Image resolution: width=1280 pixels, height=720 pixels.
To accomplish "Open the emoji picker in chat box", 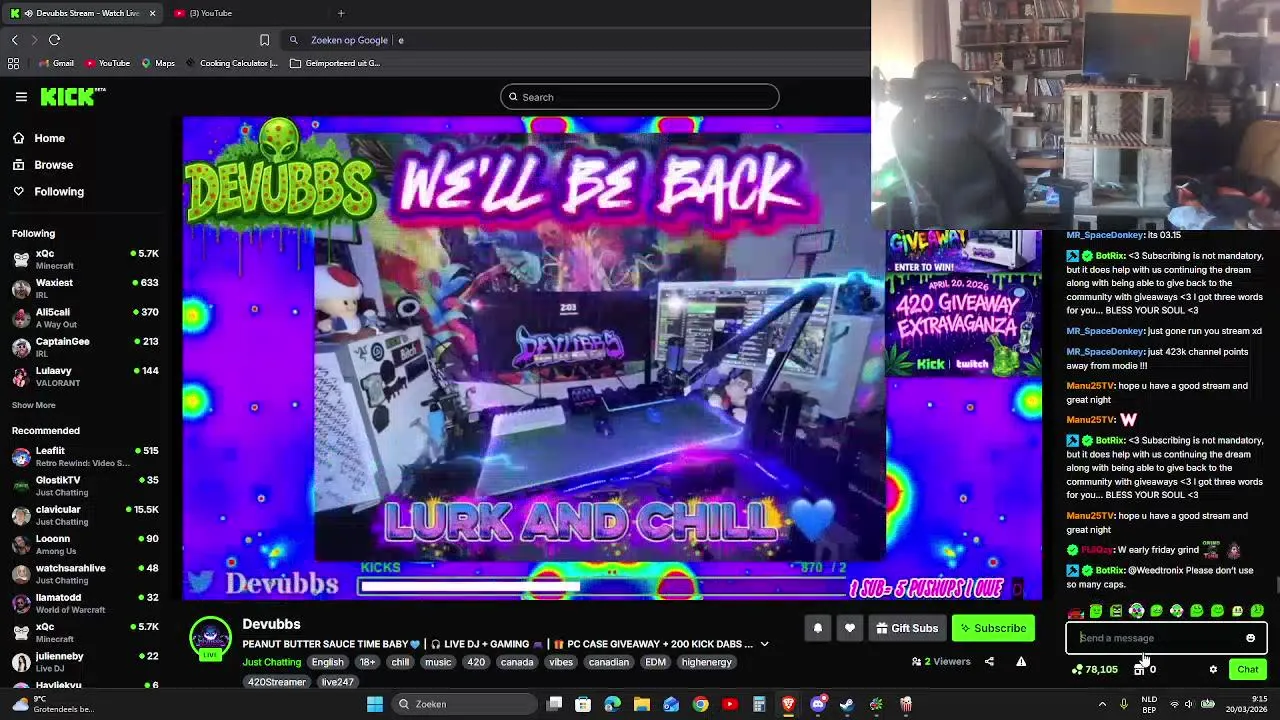I will pos(1250,638).
